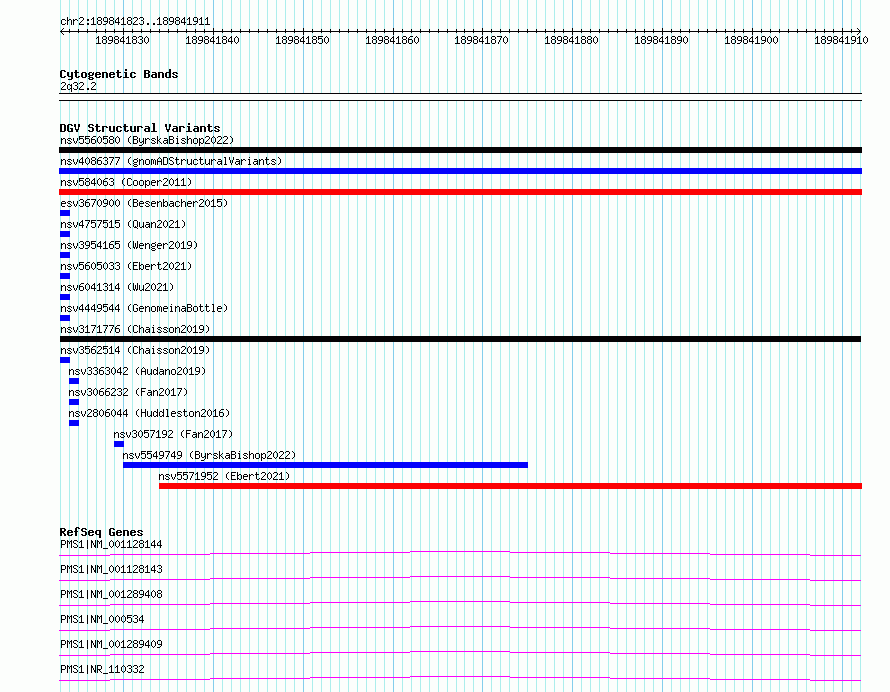
Task: Select variant nsv4449544 (GenomeinaBottle)
Action: click(144, 308)
